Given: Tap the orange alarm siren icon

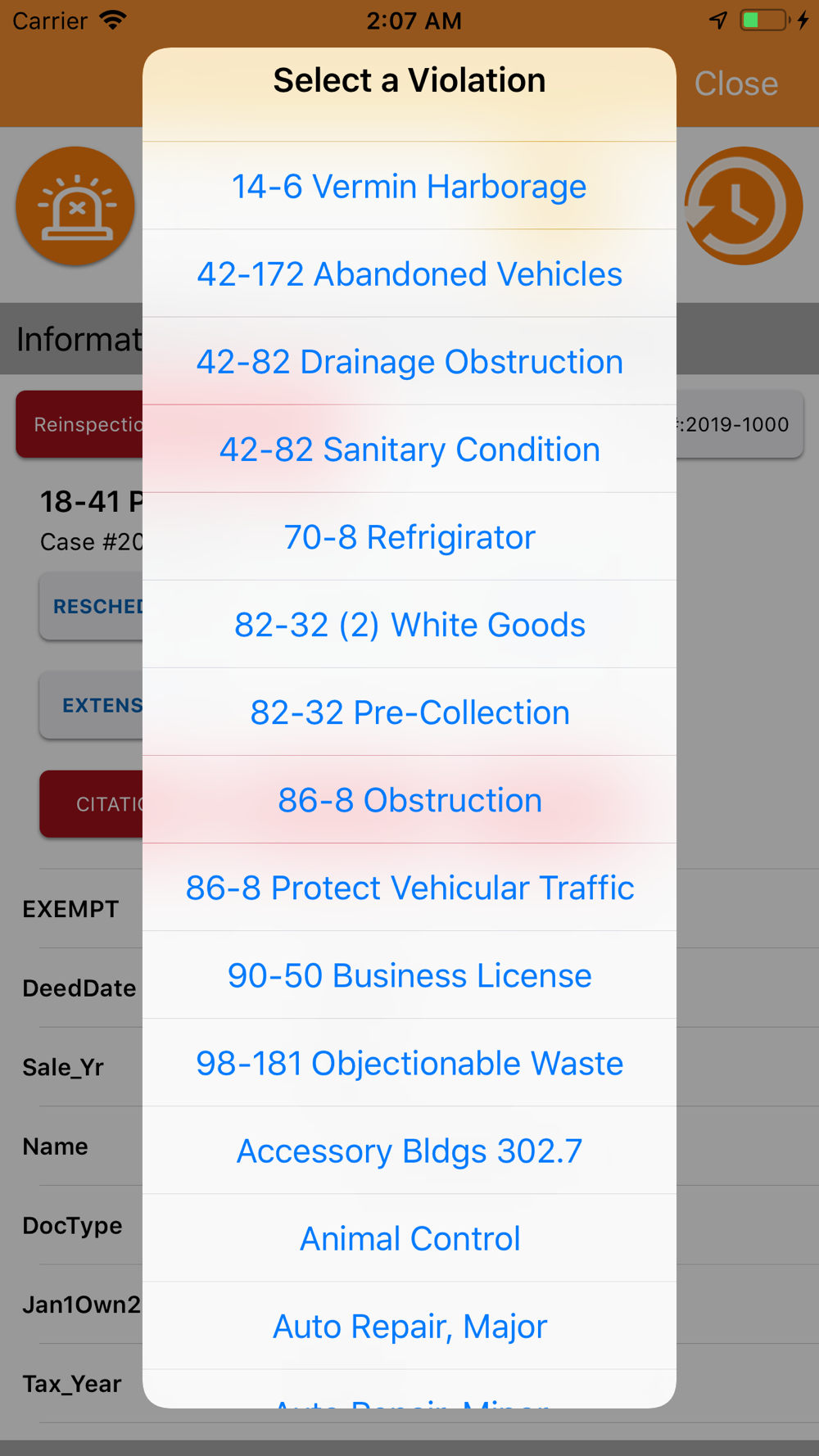Looking at the screenshot, I should [75, 206].
